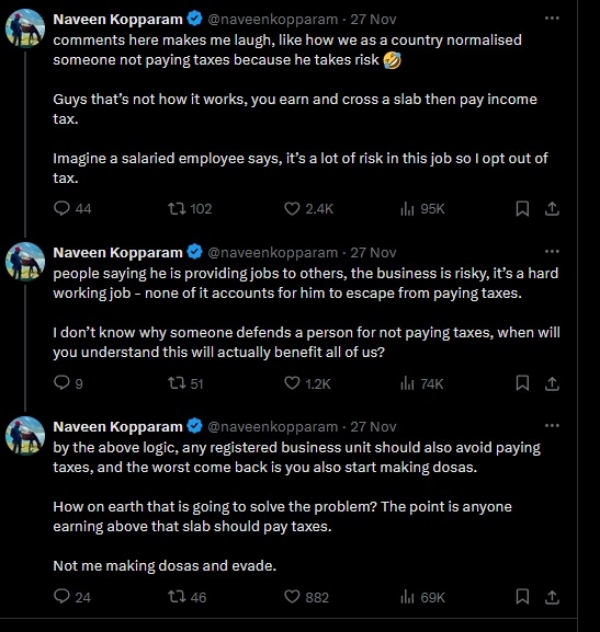
Task: Bookmark the second tweet about providing jobs
Action: pyautogui.click(x=521, y=382)
